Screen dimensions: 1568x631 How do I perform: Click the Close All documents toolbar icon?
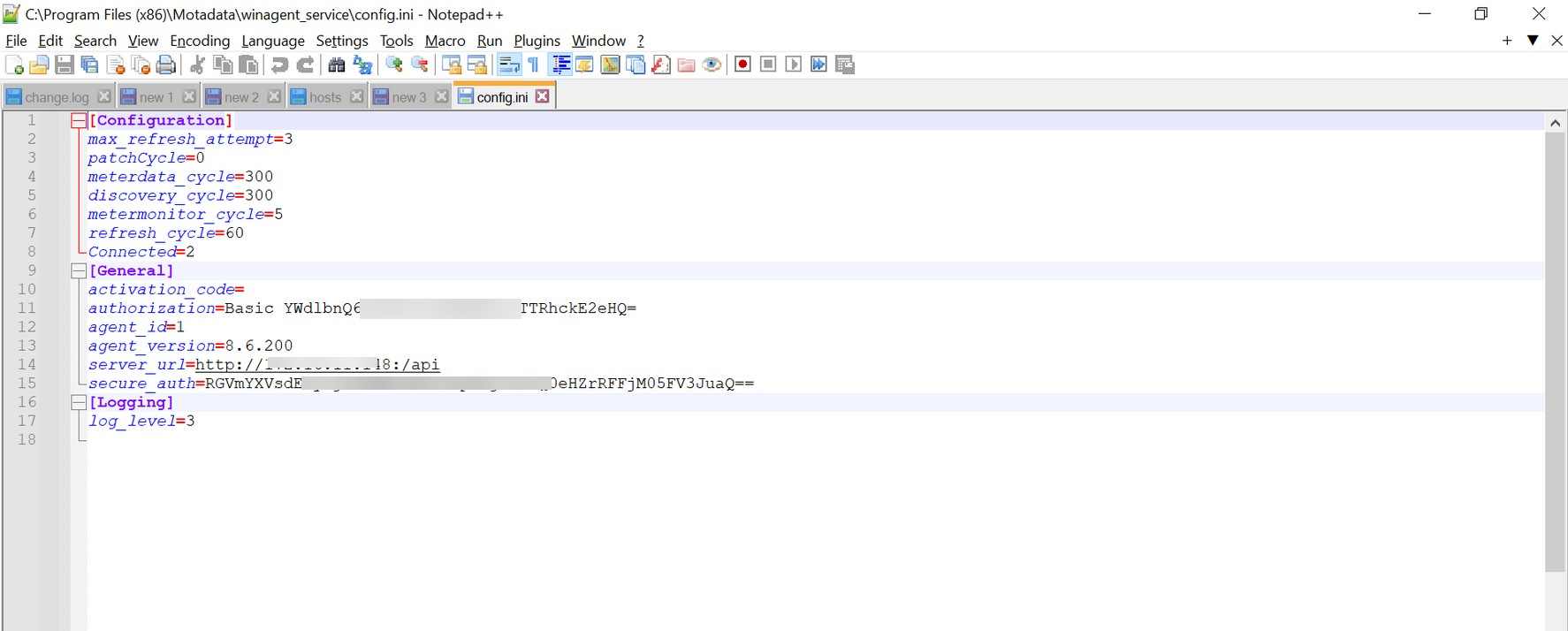point(141,65)
